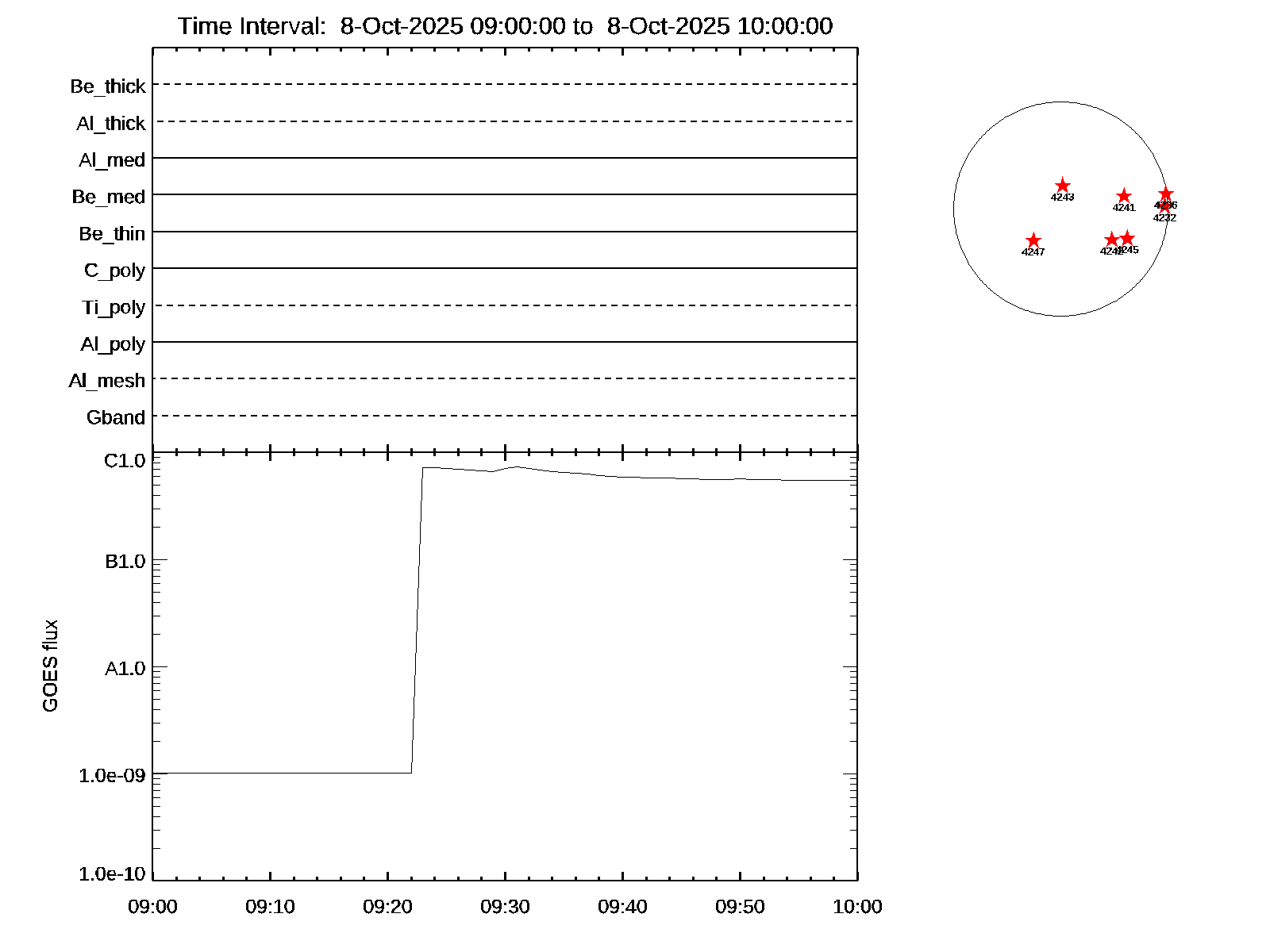The height and width of the screenshot is (952, 1270).
Task: Click the red star for region 4247
Action: pyautogui.click(x=1033, y=240)
